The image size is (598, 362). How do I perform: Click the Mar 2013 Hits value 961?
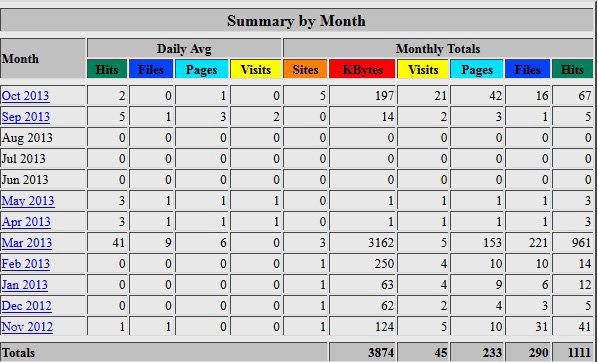pos(581,243)
